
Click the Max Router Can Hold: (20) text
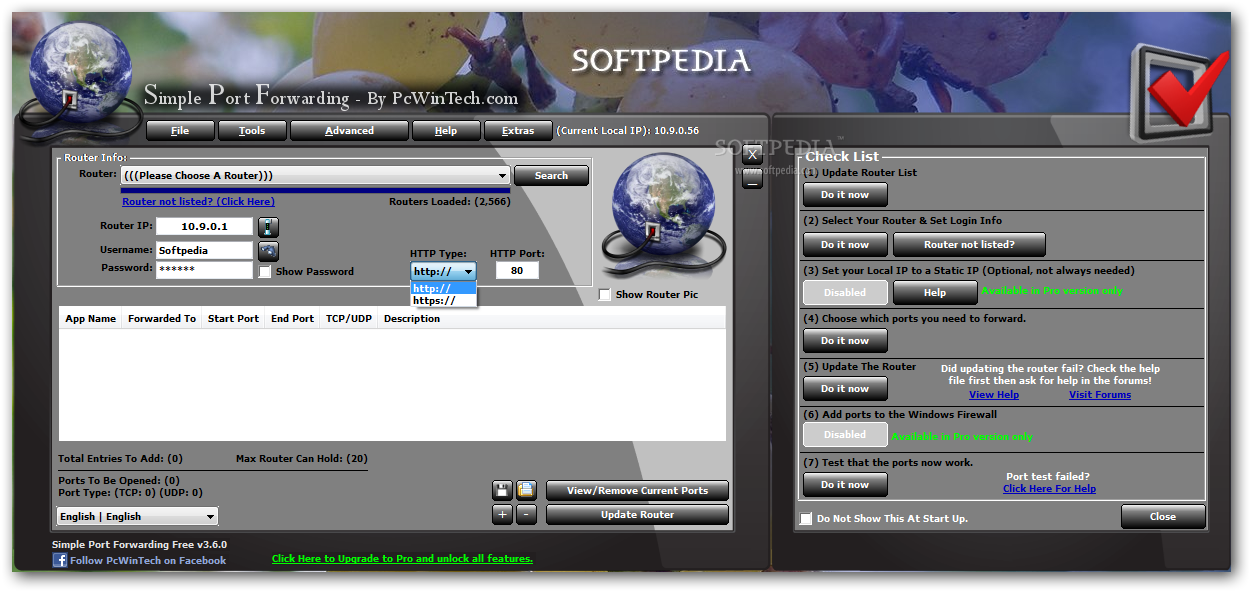pos(302,459)
